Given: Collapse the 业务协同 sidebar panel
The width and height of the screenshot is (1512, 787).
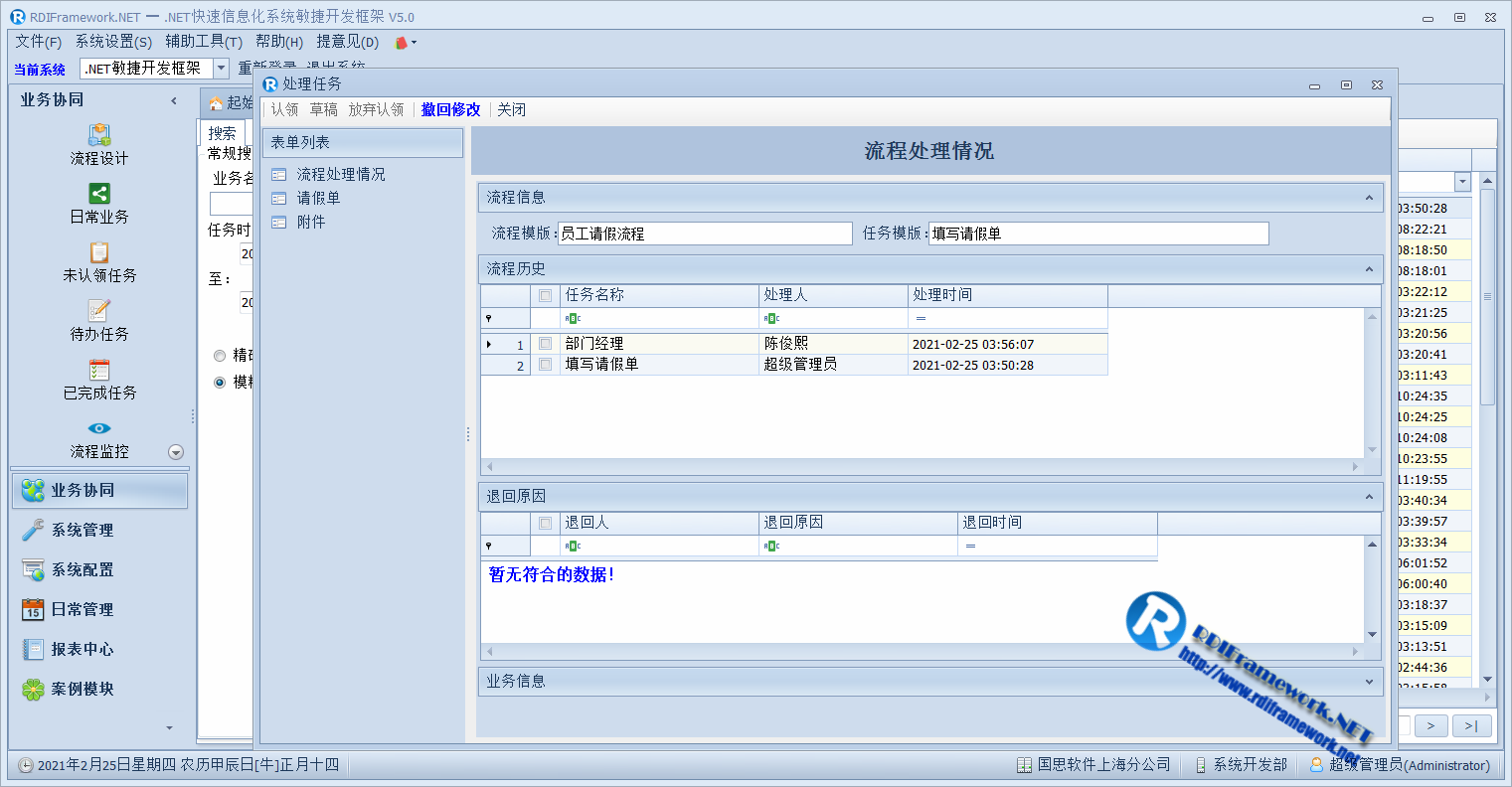Looking at the screenshot, I should (174, 100).
